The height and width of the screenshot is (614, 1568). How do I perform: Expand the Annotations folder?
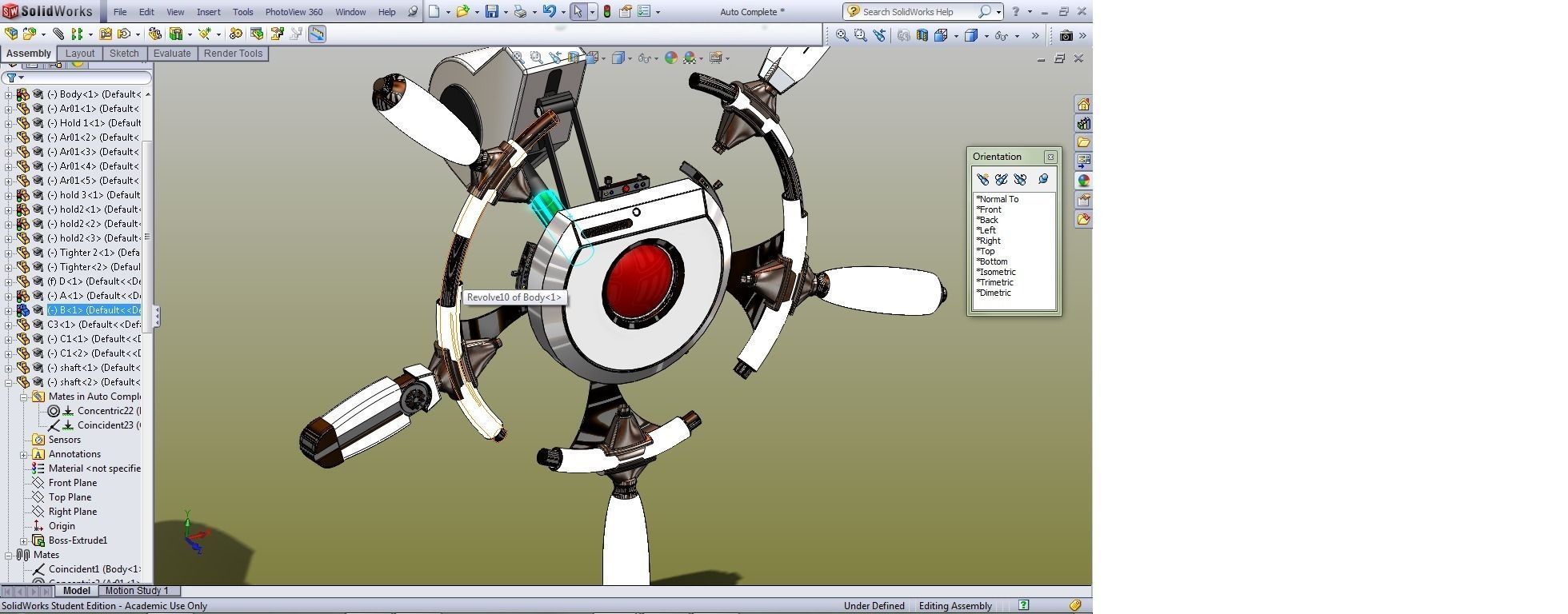(x=24, y=454)
